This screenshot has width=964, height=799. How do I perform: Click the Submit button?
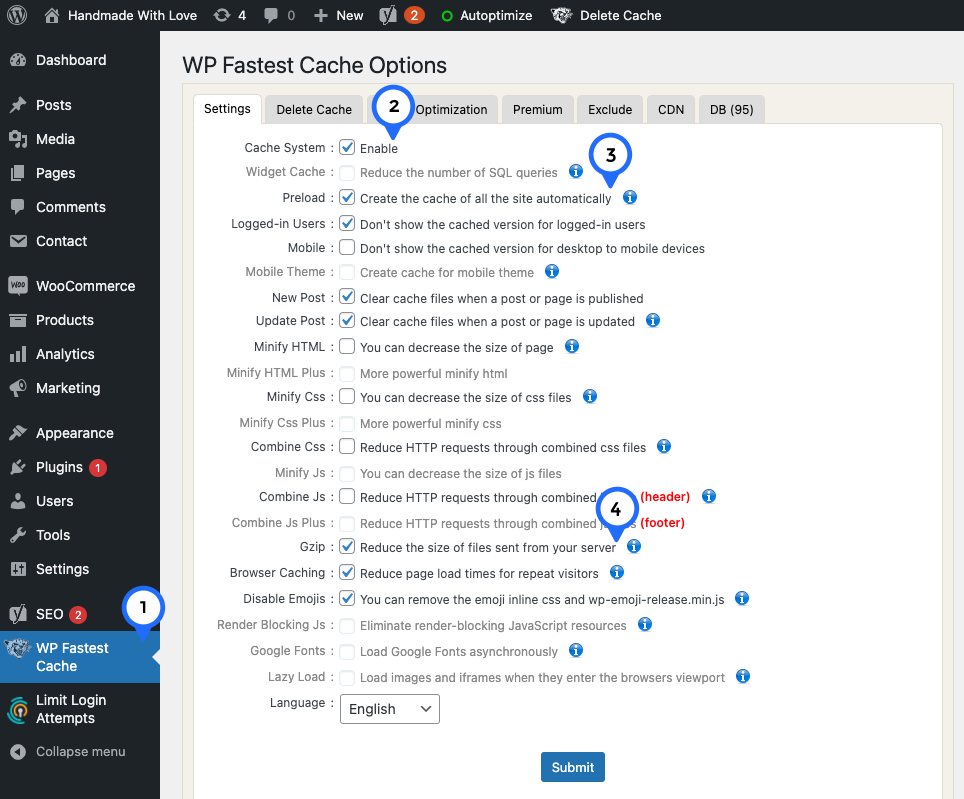point(573,767)
